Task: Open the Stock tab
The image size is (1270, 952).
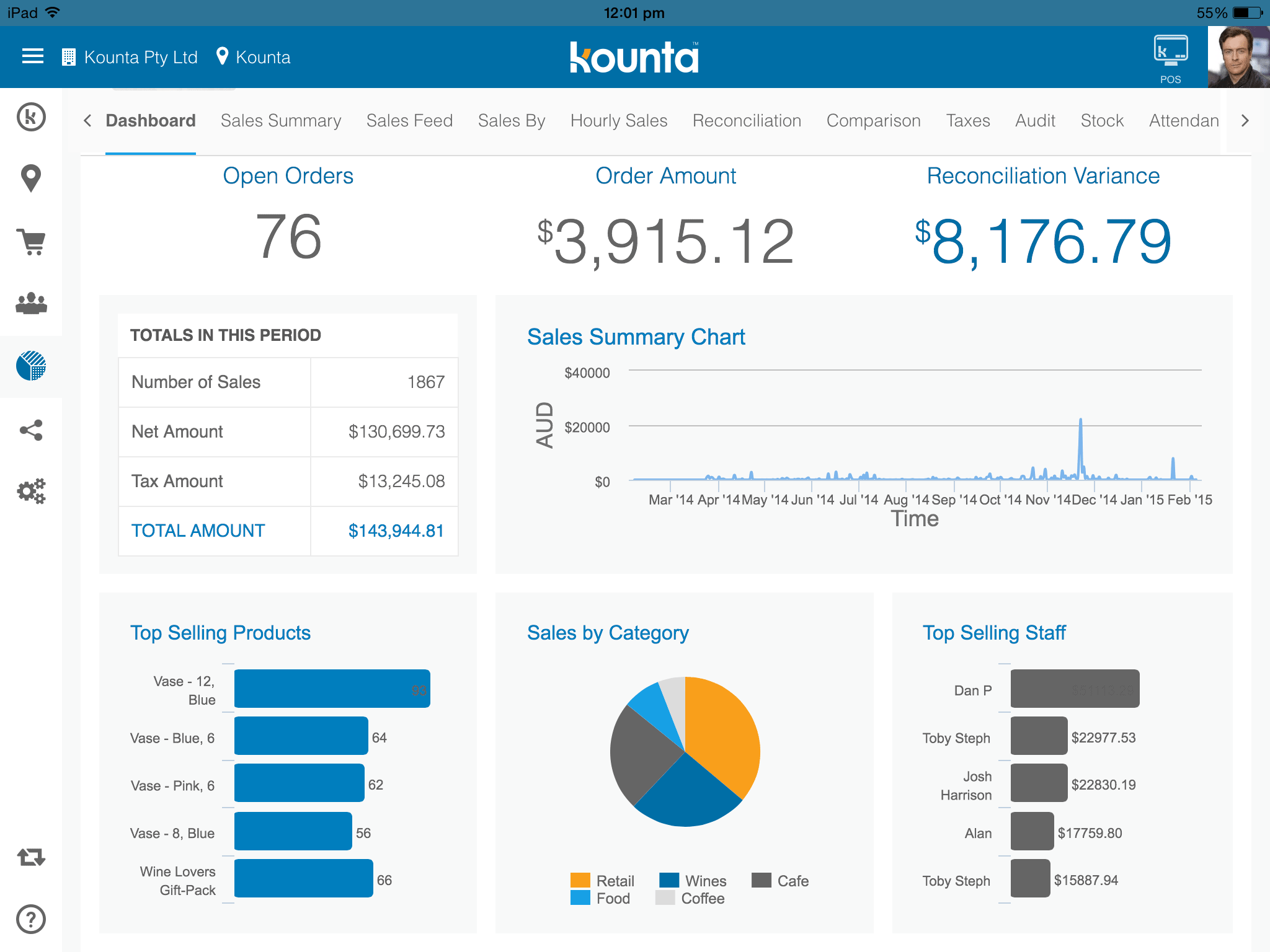Action: (1102, 121)
